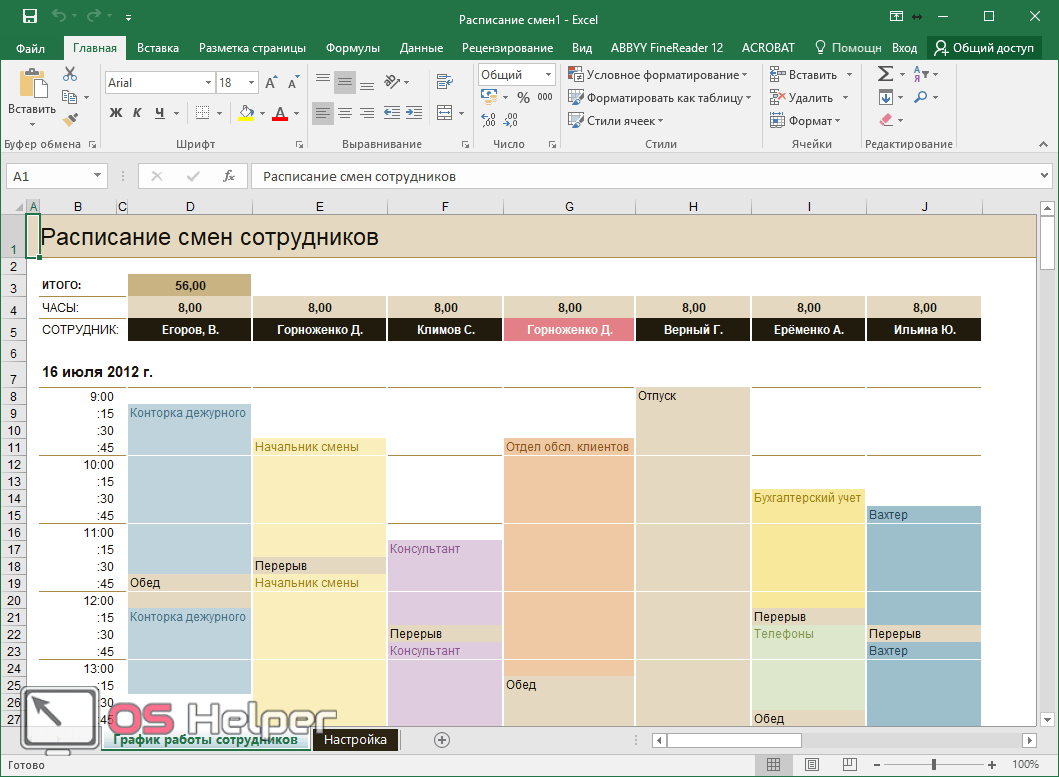Click the yellow fill color button
The height and width of the screenshot is (777, 1059).
coord(245,113)
